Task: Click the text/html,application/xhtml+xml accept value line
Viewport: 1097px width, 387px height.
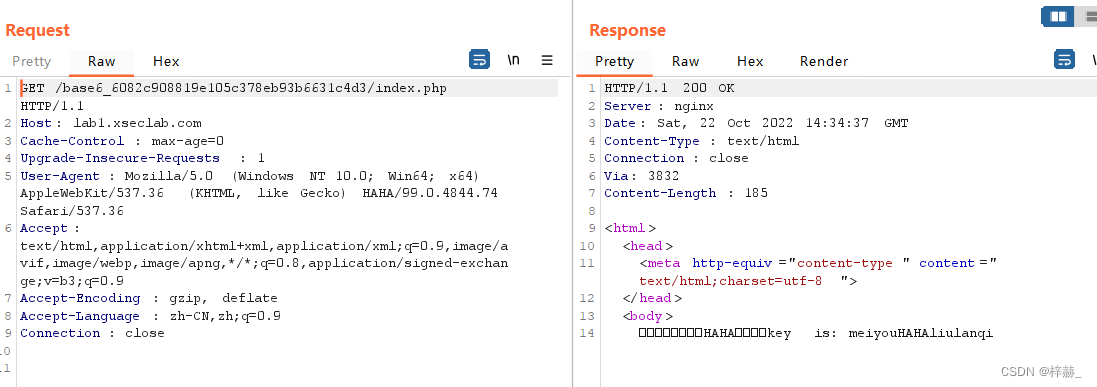Action: (x=264, y=246)
